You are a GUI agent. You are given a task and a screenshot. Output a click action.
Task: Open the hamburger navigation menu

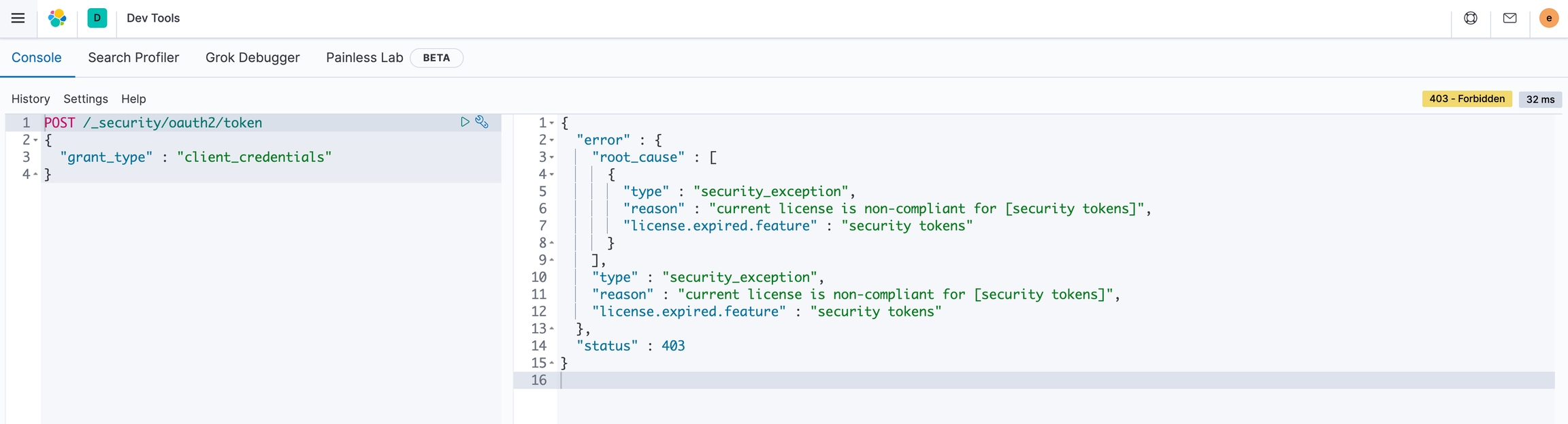18,18
